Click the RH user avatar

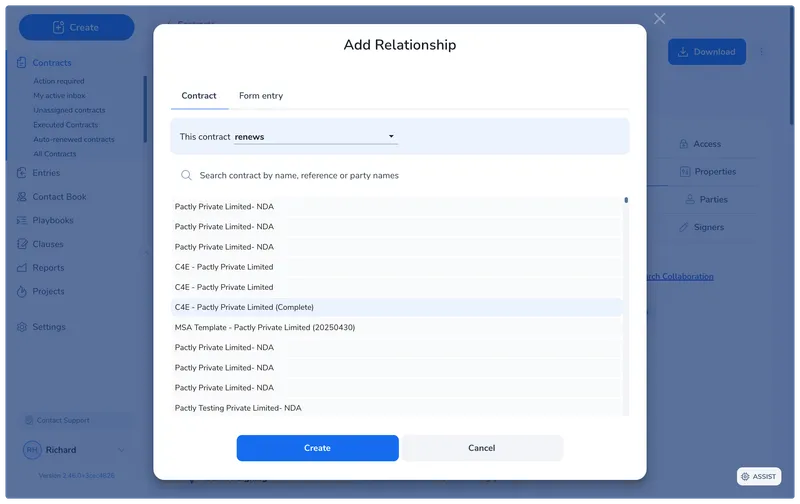coord(32,450)
